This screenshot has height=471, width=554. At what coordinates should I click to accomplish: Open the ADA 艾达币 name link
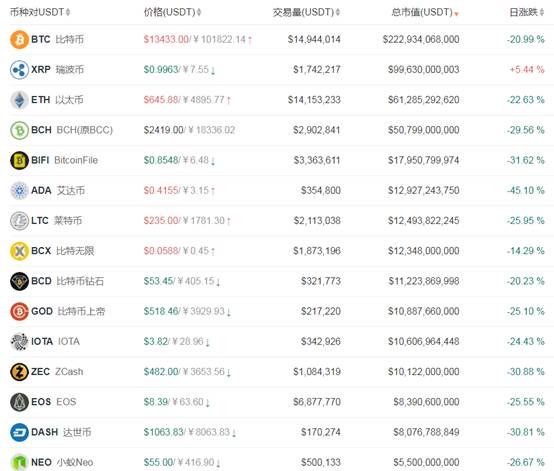tap(58, 190)
